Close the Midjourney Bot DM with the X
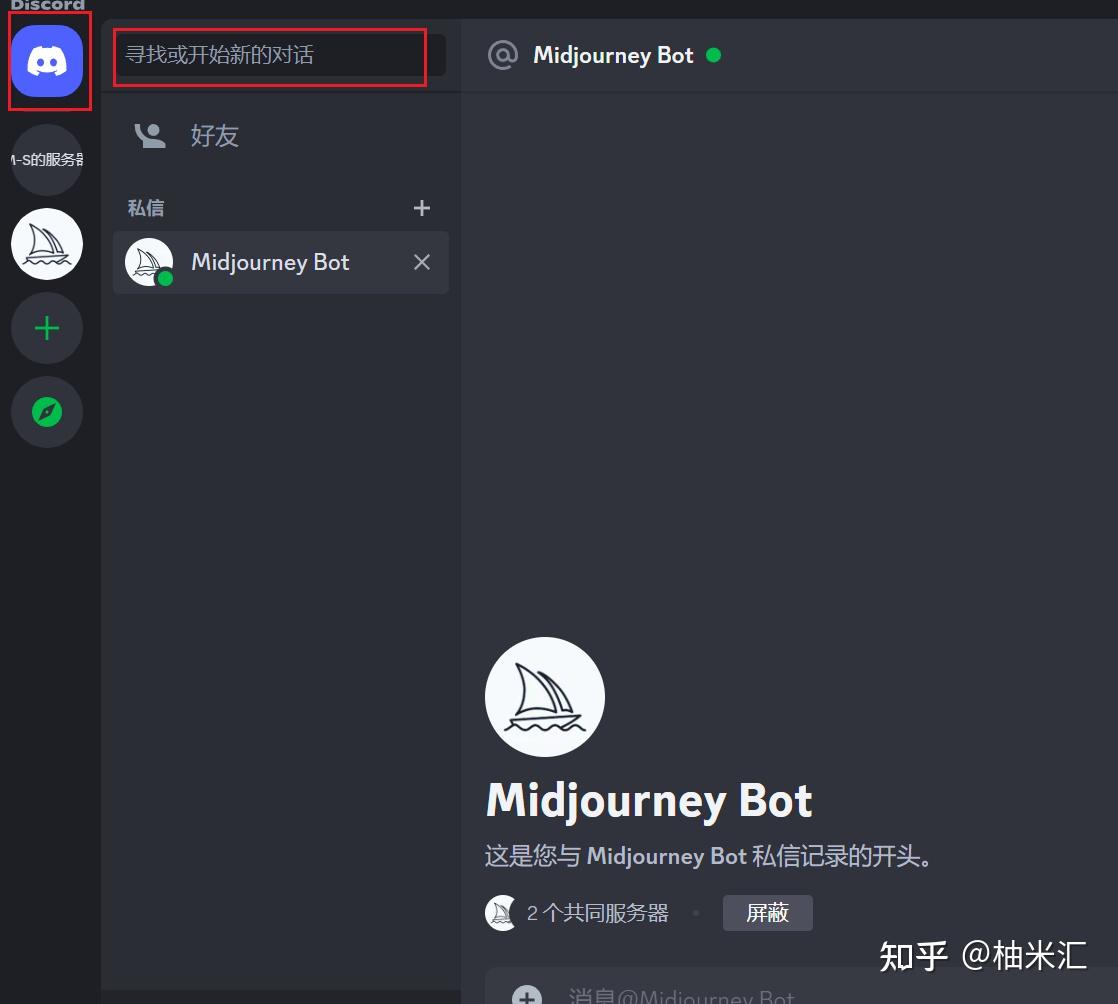The width and height of the screenshot is (1118, 1004). (421, 262)
